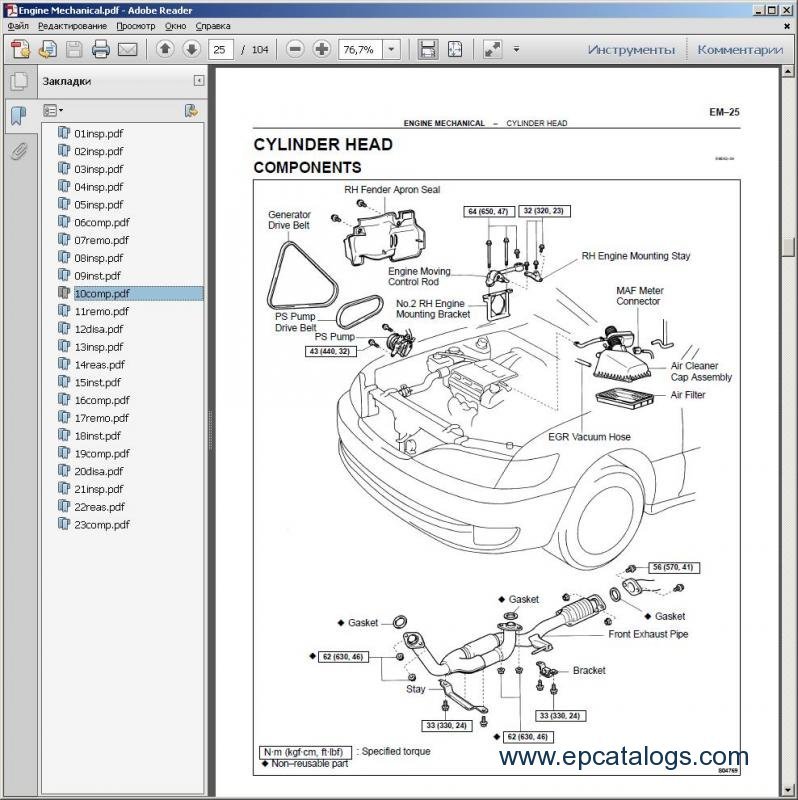Toggle the page thumbnails panel icon
The image size is (798, 800).
coord(18,82)
